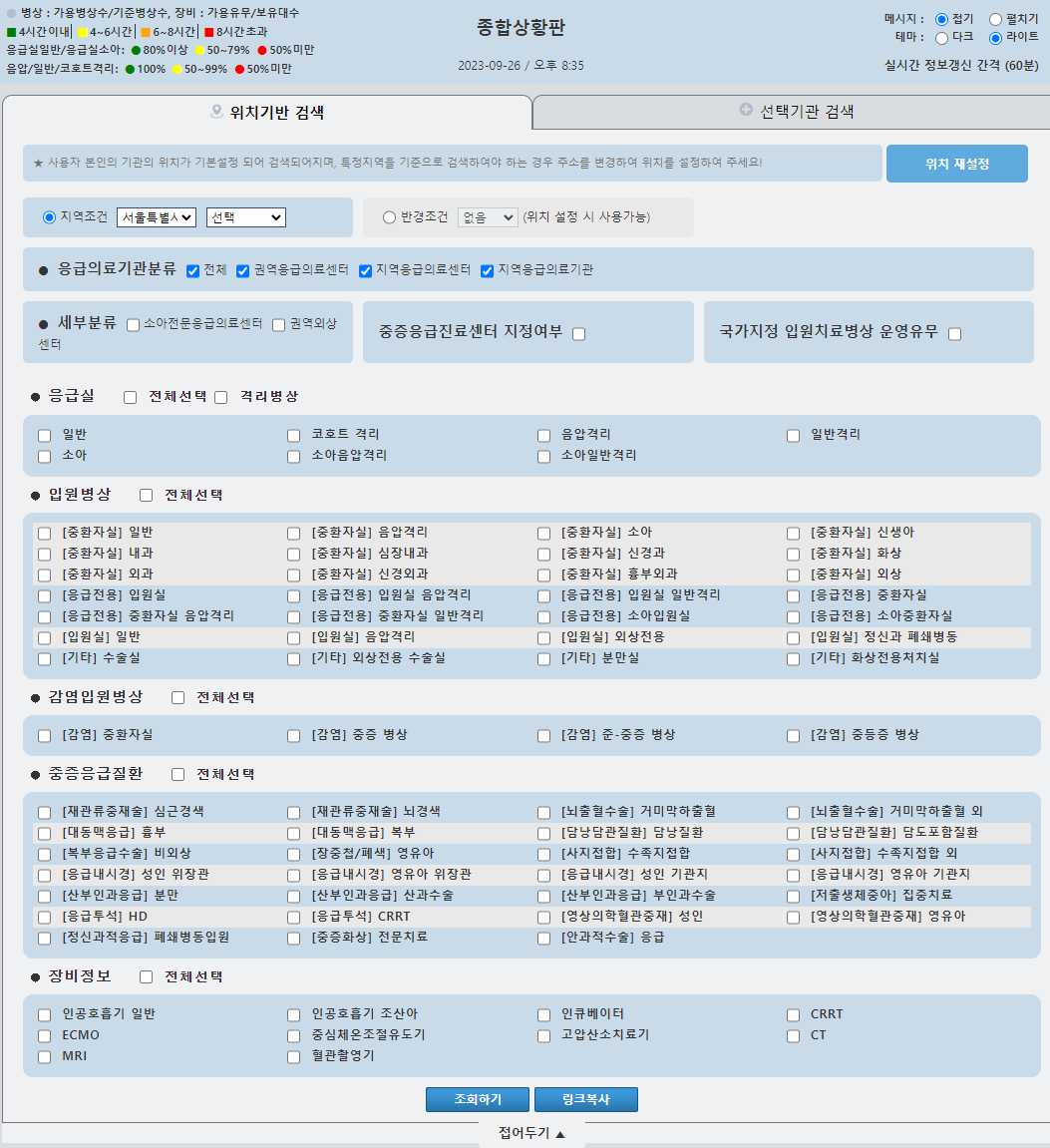The width and height of the screenshot is (1050, 1148).
Task: Check the 인공호흡기 일반 checkbox
Action: 45,1015
